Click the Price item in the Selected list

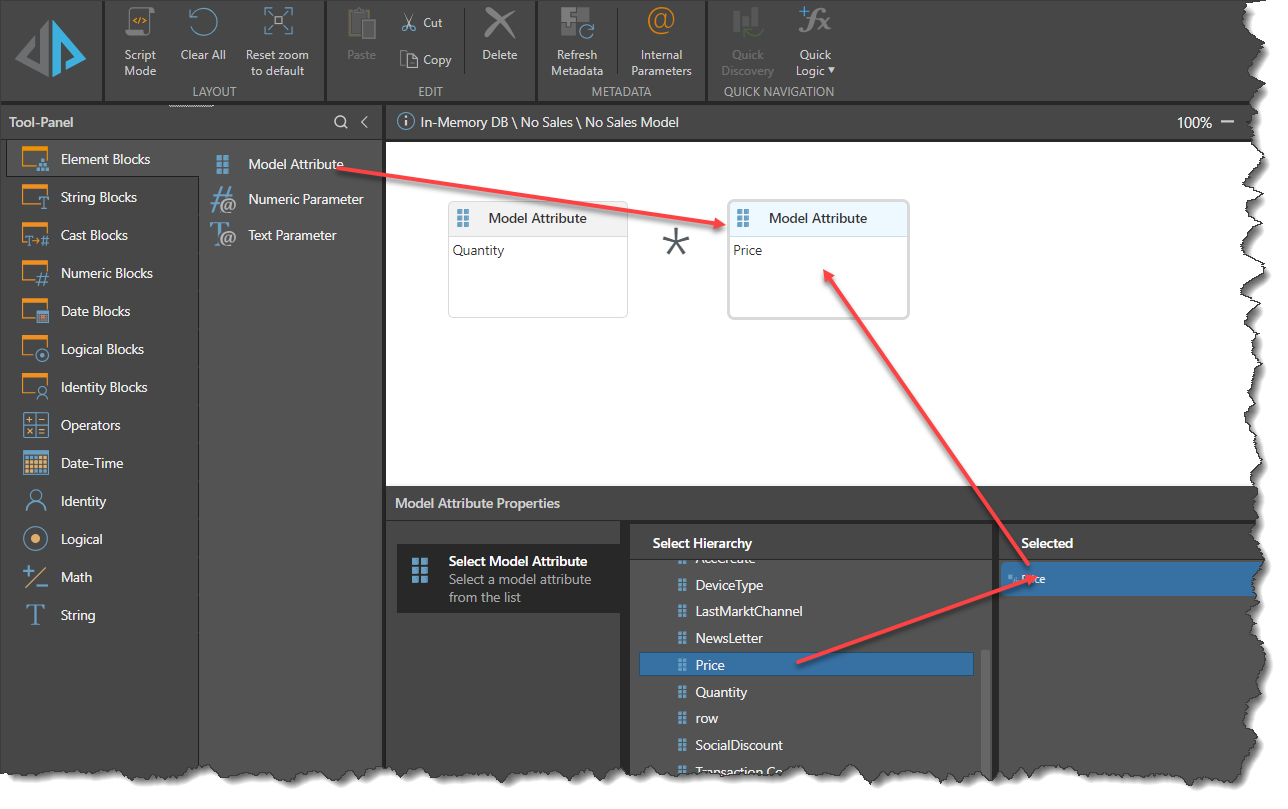coord(1128,579)
